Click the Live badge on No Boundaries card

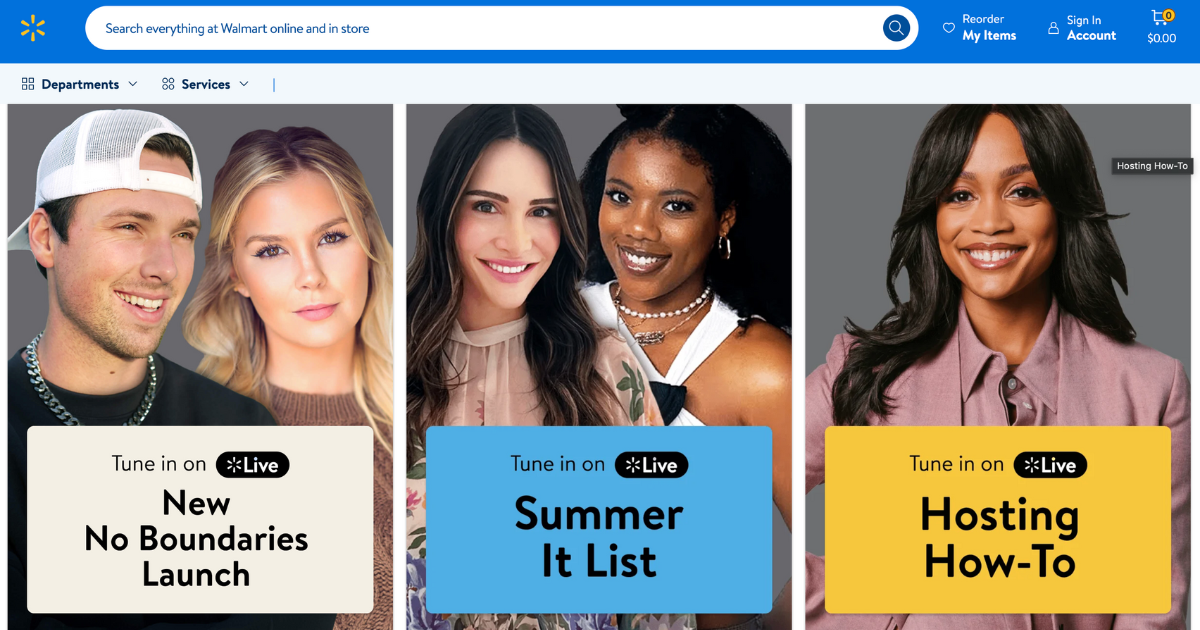coord(252,465)
